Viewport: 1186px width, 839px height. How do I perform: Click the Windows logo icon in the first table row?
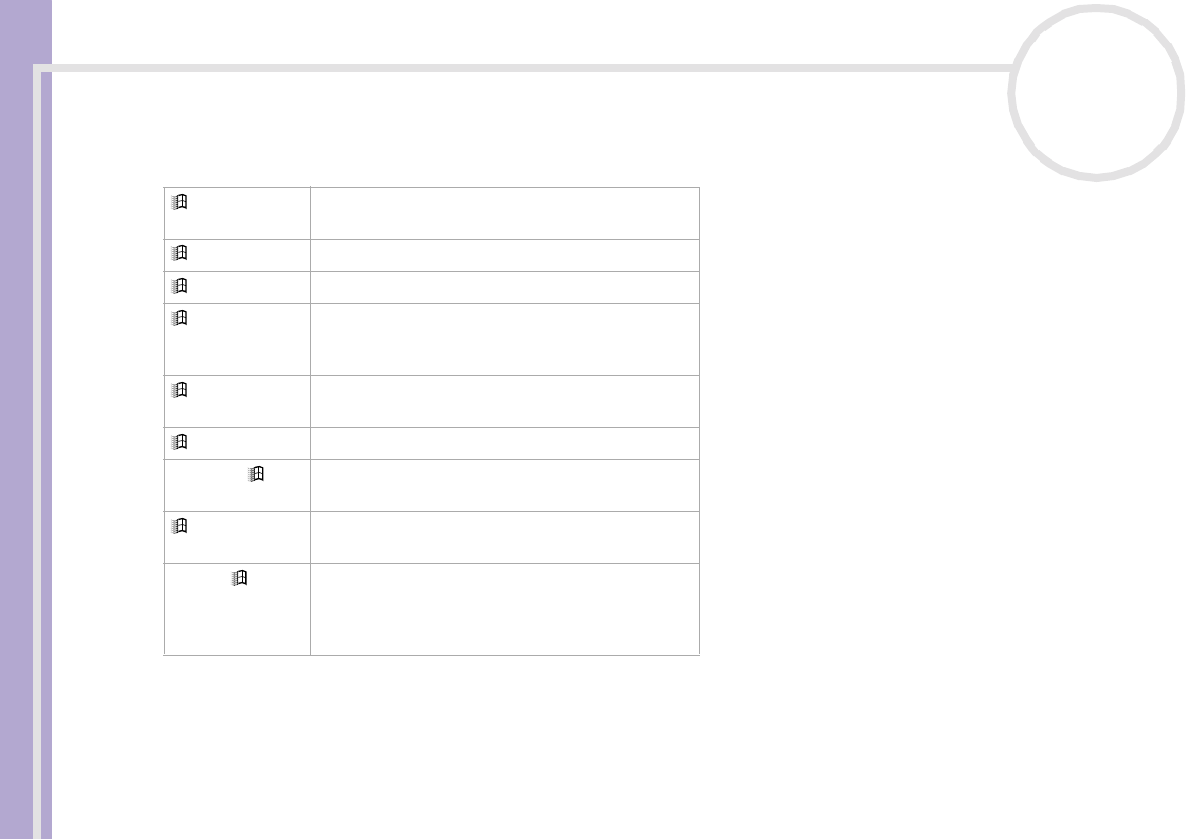click(179, 203)
